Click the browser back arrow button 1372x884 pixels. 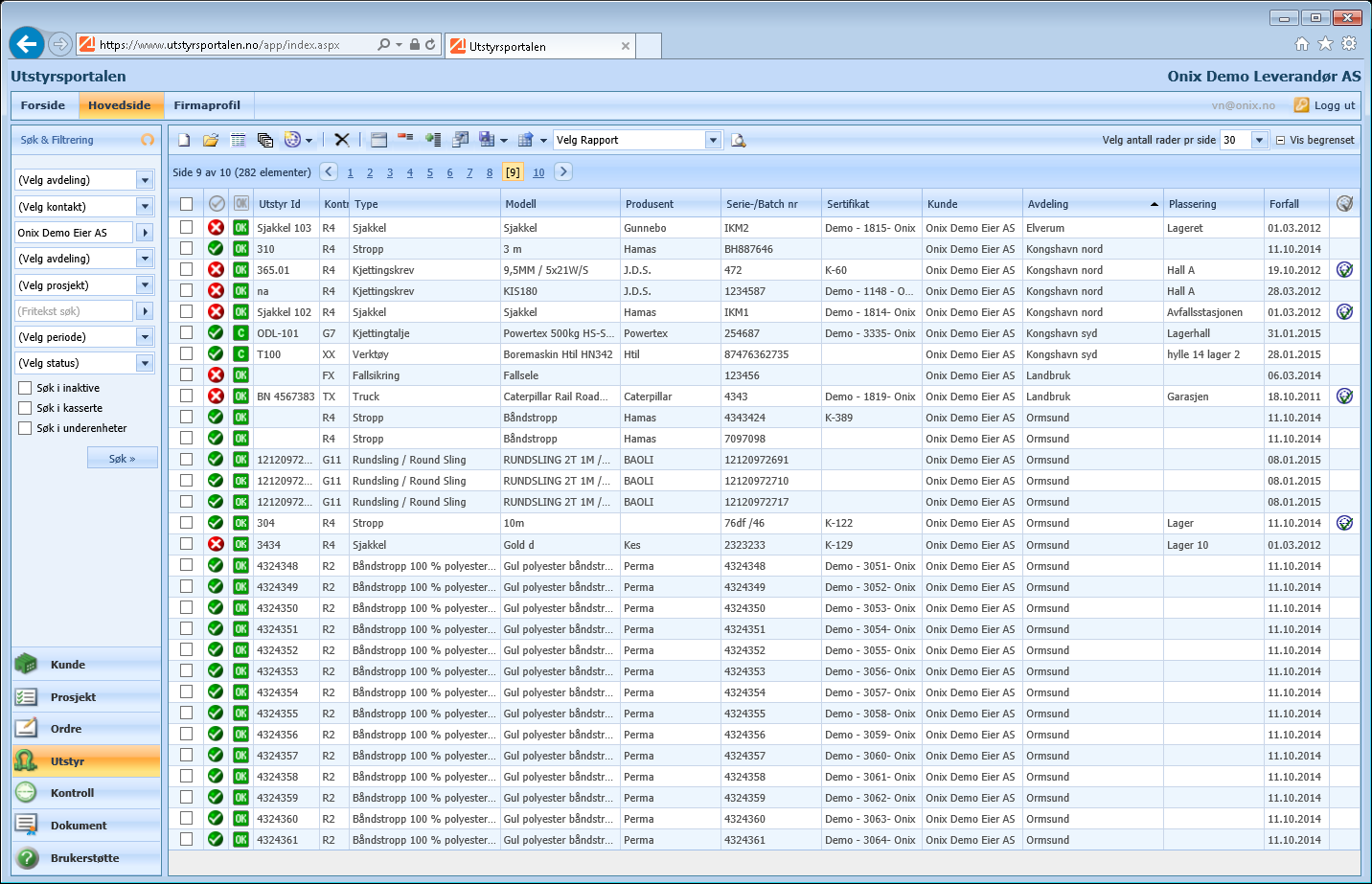27,43
